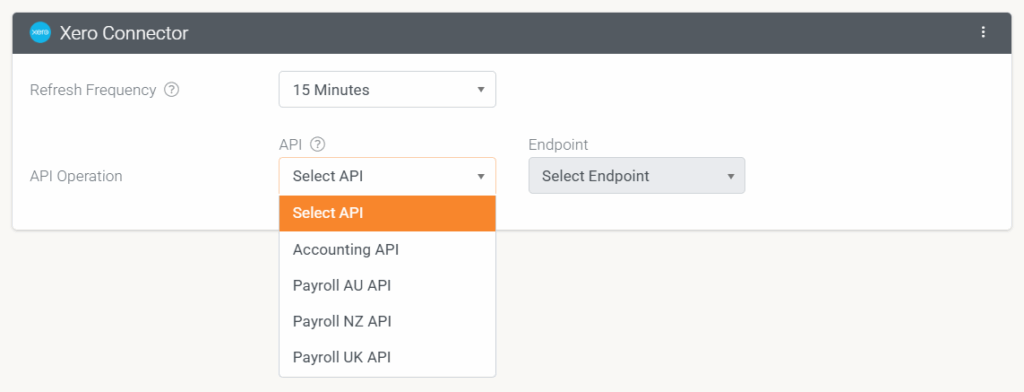
Task: Click the Xero Connector title text
Action: (x=124, y=33)
